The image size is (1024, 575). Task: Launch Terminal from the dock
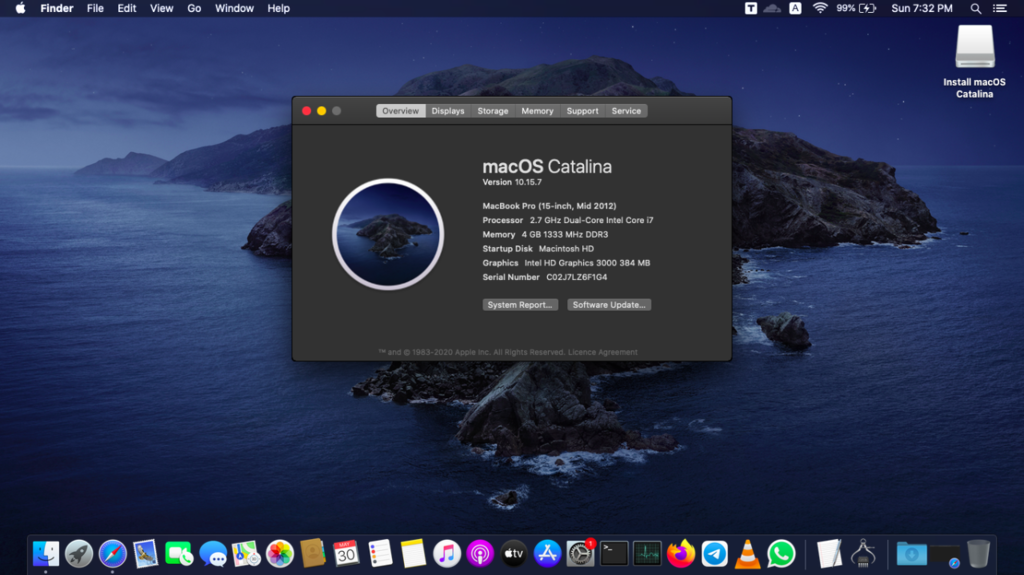click(614, 553)
